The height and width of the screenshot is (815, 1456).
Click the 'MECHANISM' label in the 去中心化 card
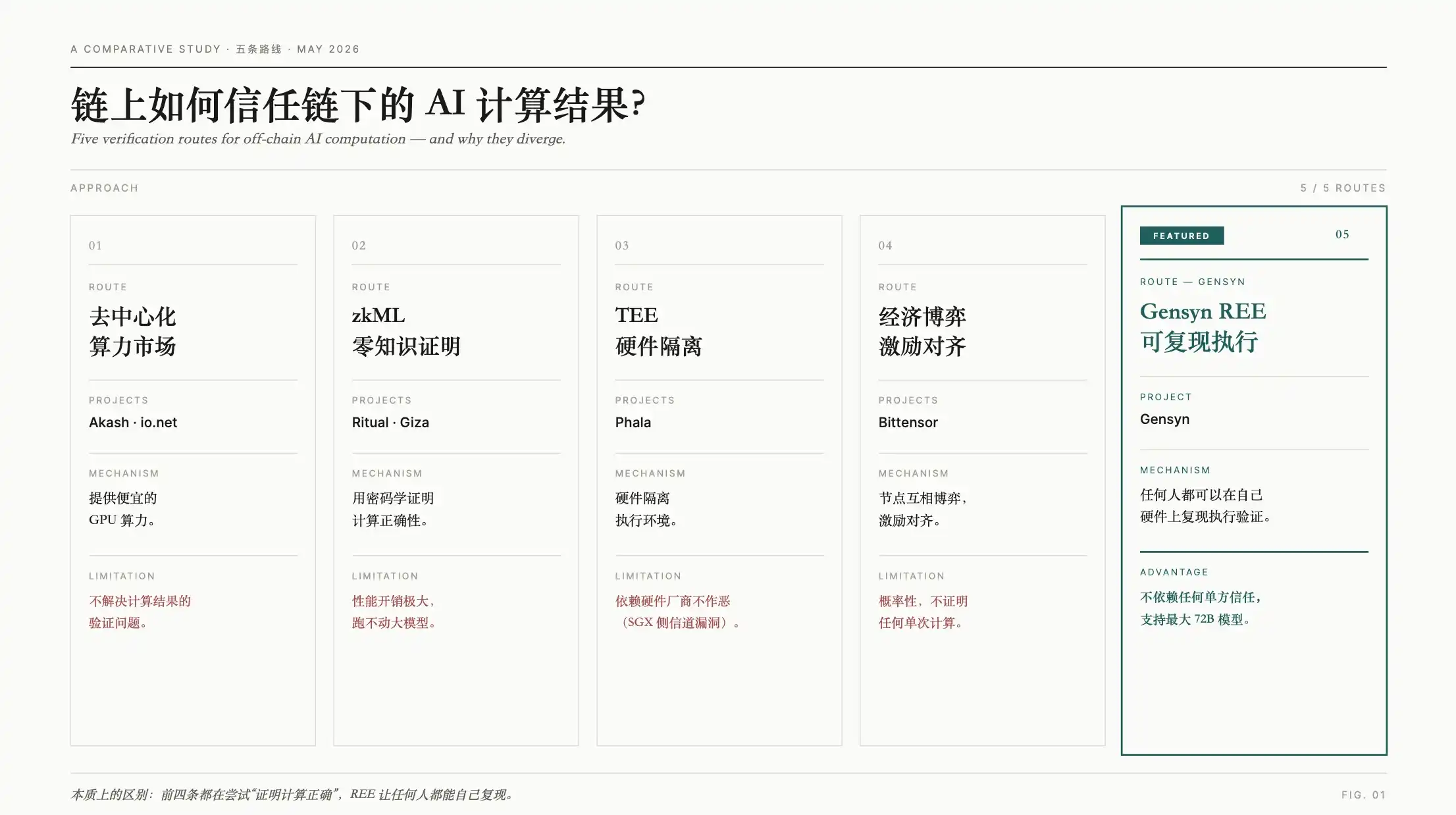(x=124, y=473)
